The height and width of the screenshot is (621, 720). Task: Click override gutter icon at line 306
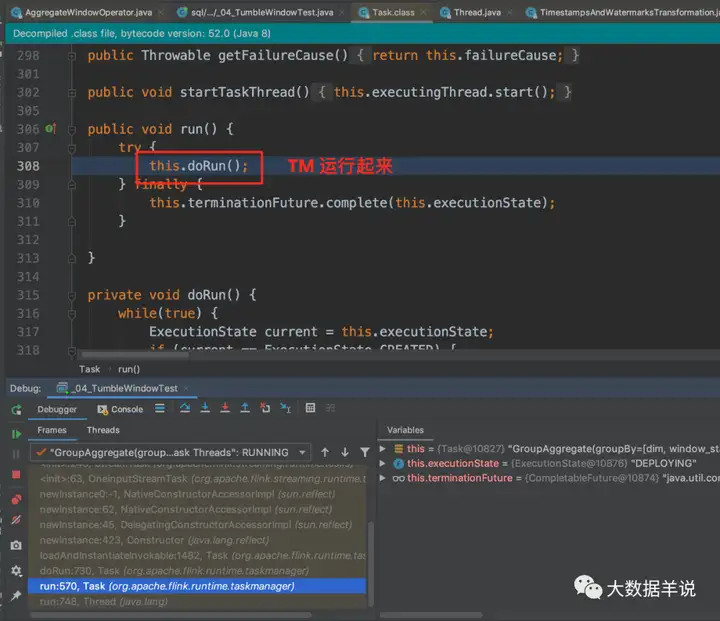click(51, 129)
